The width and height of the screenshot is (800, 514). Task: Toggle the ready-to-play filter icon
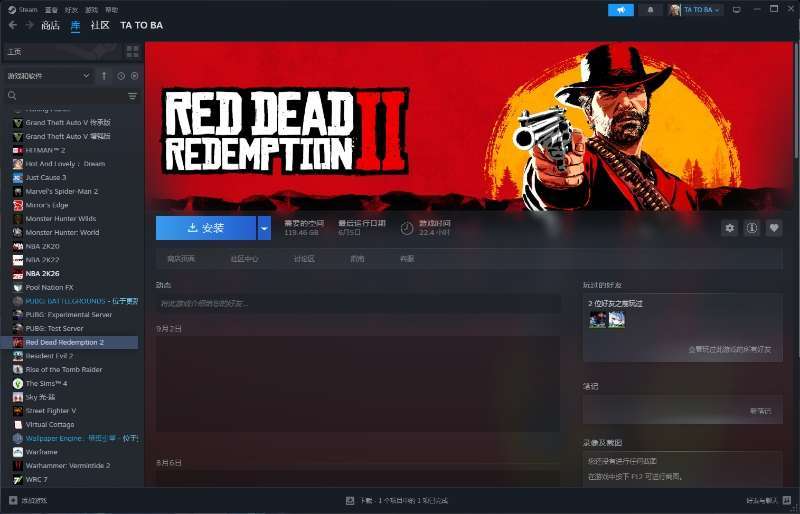pos(135,76)
